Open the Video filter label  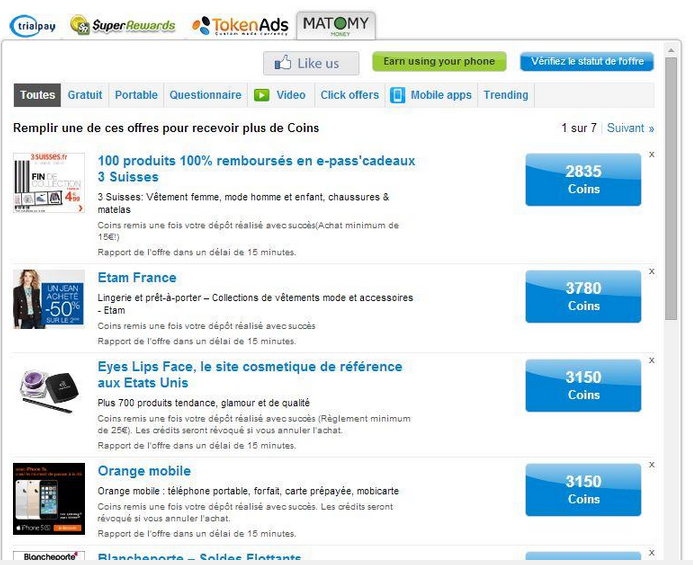click(291, 95)
